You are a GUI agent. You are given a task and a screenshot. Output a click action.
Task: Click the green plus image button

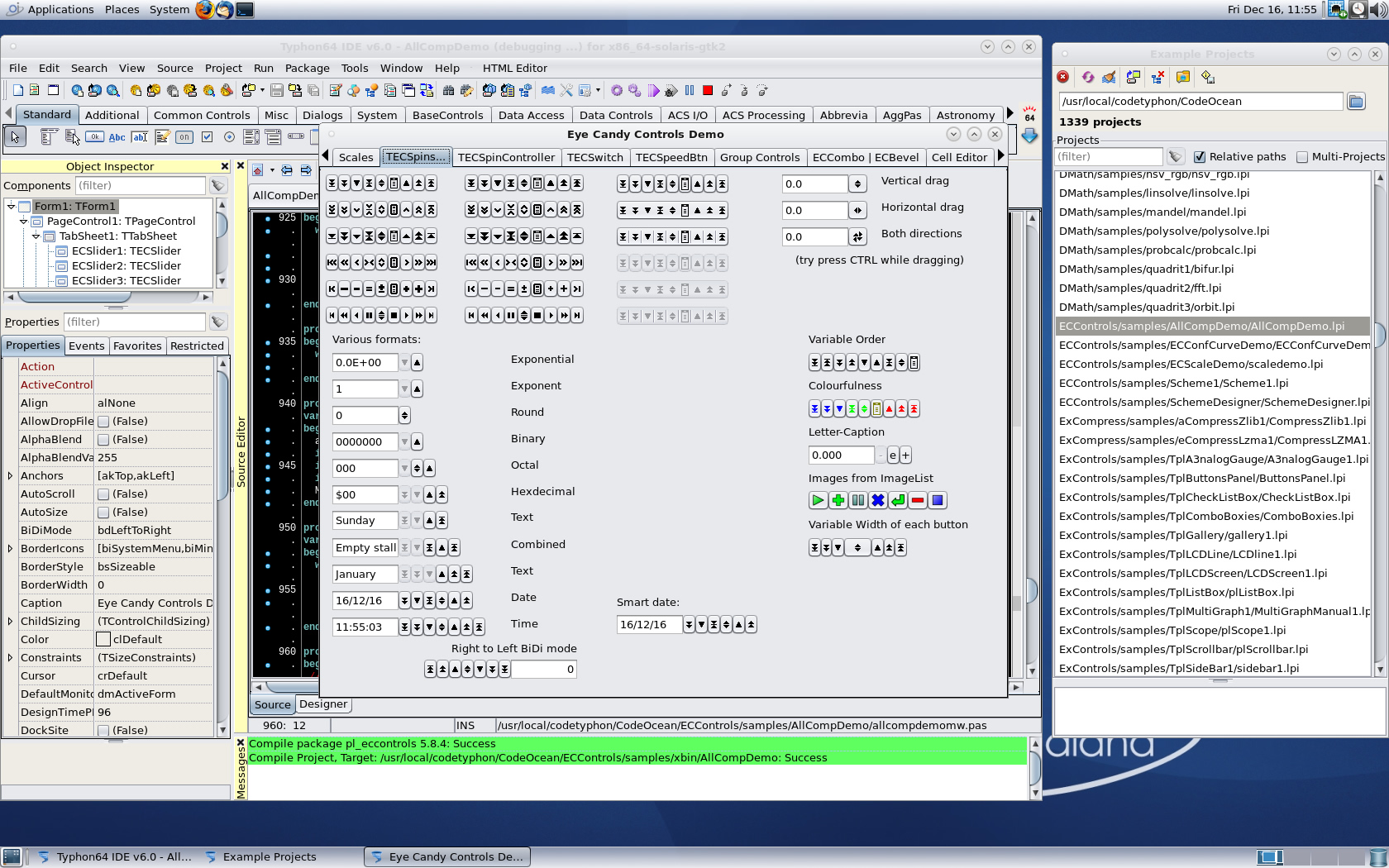[838, 500]
